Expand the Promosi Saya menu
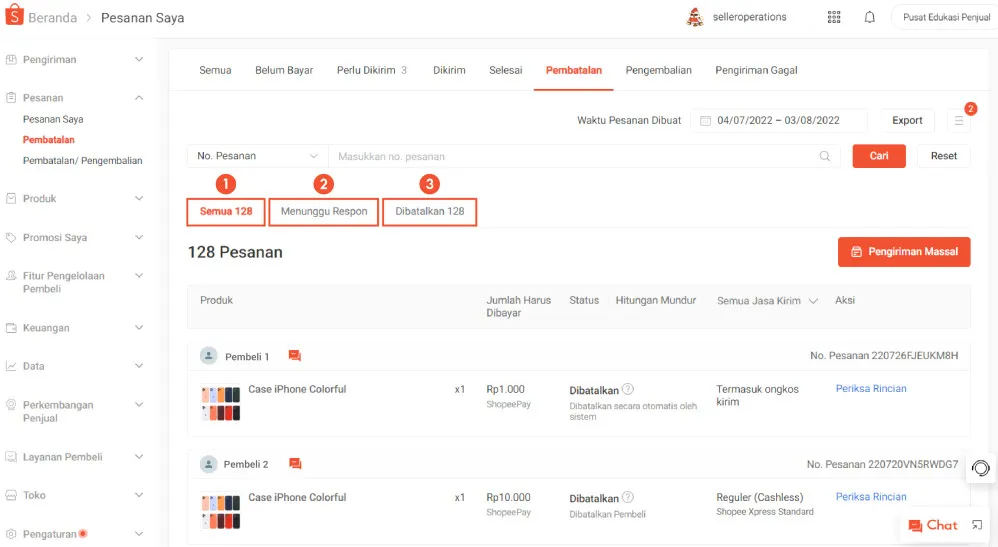Viewport: 998px width, 547px height. [x=139, y=238]
